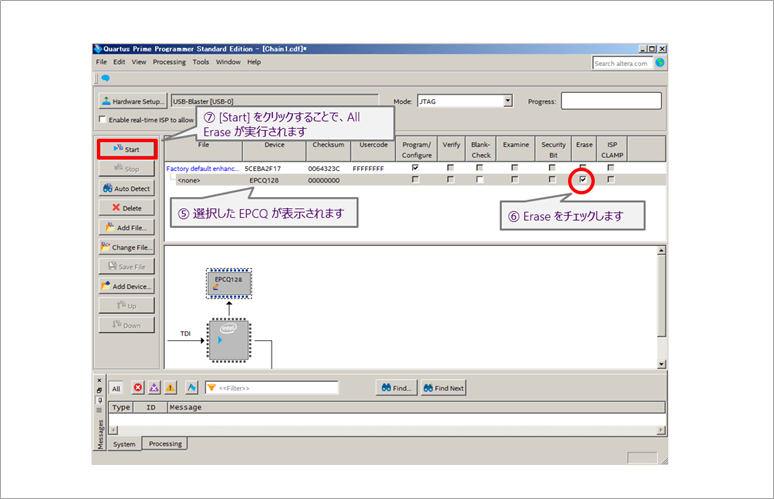This screenshot has width=774, height=499.
Task: Open the Window menu
Action: pyautogui.click(x=228, y=62)
